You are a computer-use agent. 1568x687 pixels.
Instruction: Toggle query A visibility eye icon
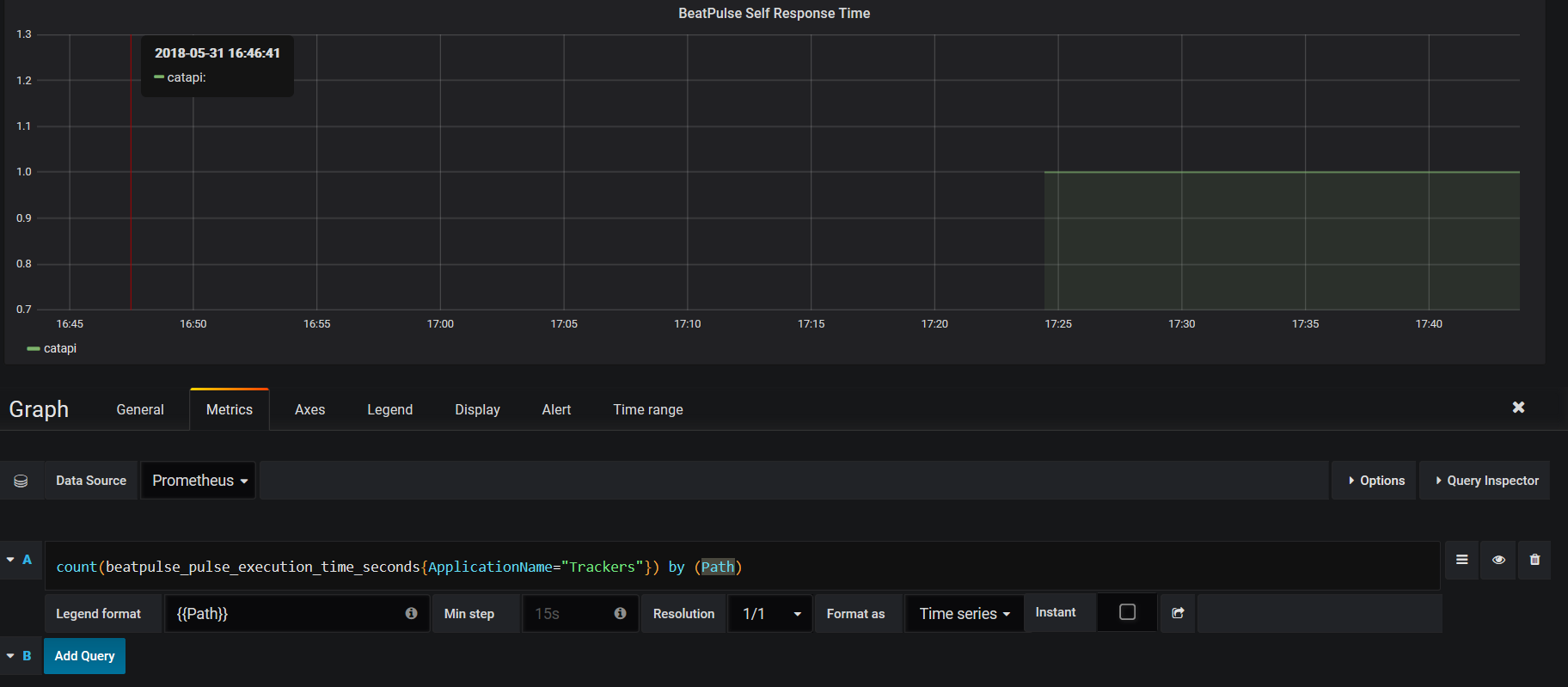tap(1498, 560)
